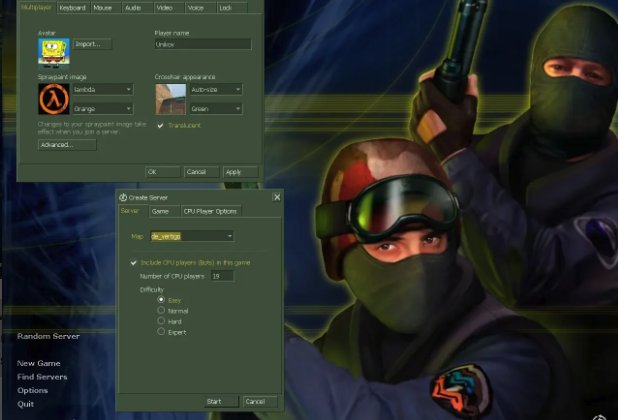Screen dimensions: 618x420
Task: Open the Auto-size crosshair size dropdown
Action: 239,89
